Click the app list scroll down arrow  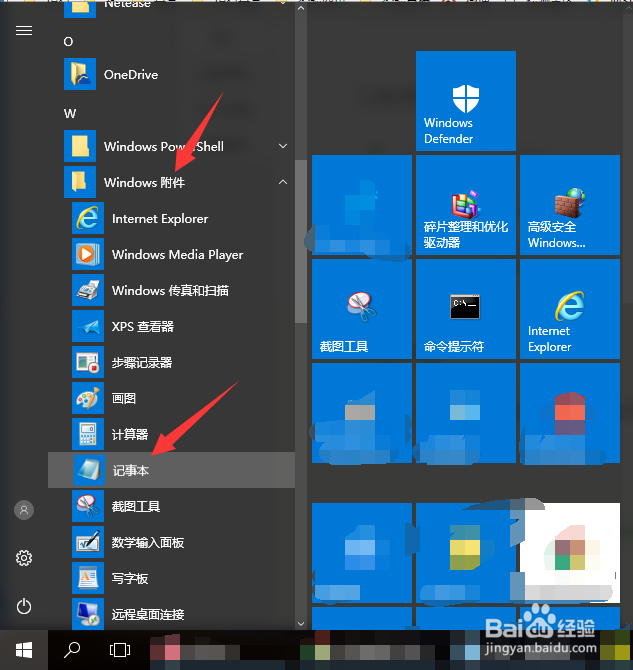point(301,624)
